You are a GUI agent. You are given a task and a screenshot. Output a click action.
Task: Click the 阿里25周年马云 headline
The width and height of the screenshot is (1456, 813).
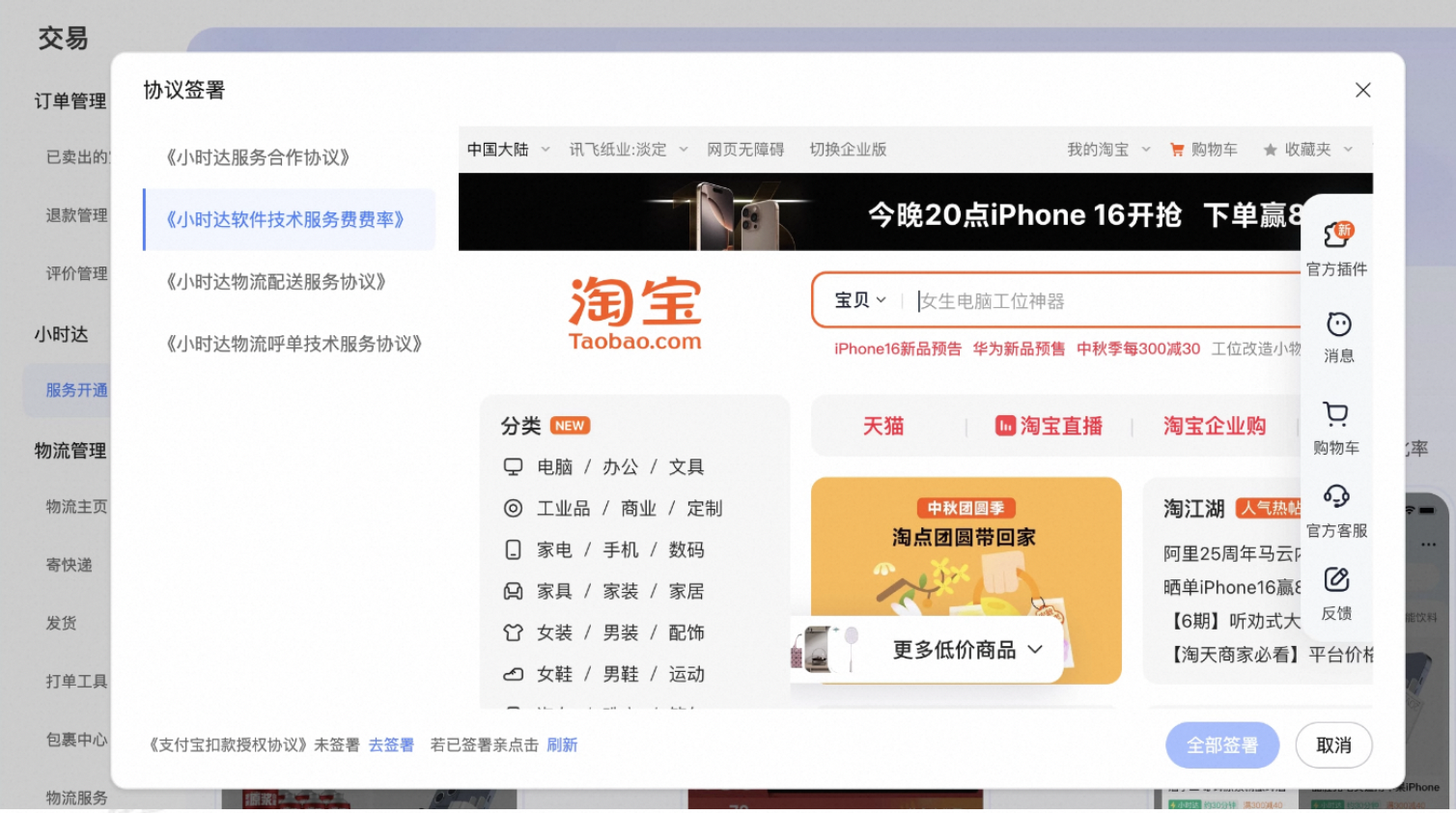(x=1231, y=554)
